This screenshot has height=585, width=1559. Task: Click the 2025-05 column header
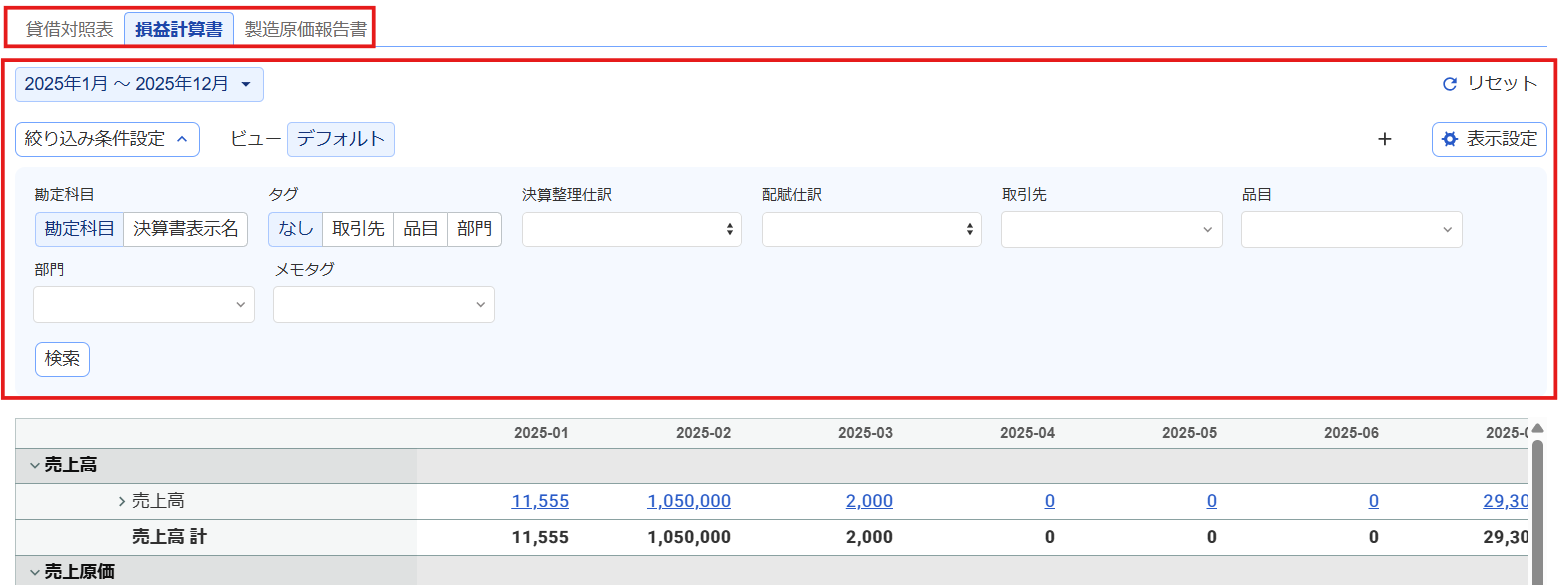pyautogui.click(x=1189, y=433)
